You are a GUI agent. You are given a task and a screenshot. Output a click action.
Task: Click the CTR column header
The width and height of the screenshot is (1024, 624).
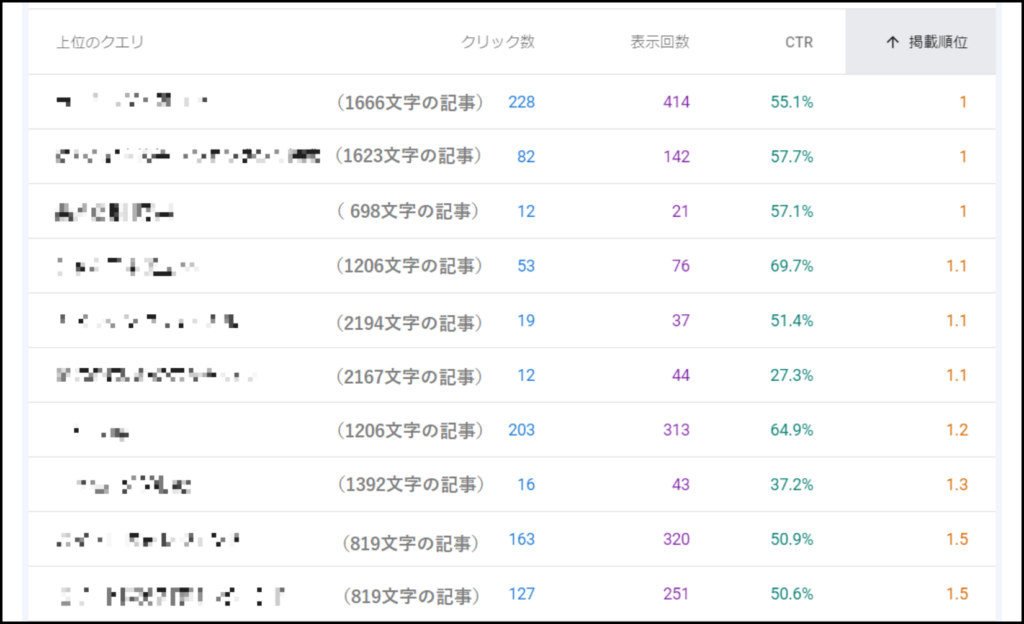point(798,42)
